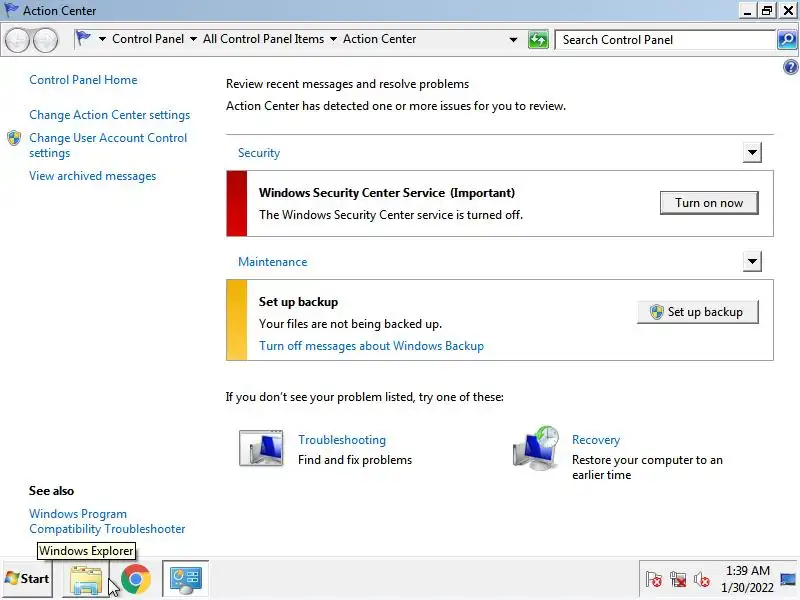Click the Security section heading
The image size is (800, 600).
[259, 153]
